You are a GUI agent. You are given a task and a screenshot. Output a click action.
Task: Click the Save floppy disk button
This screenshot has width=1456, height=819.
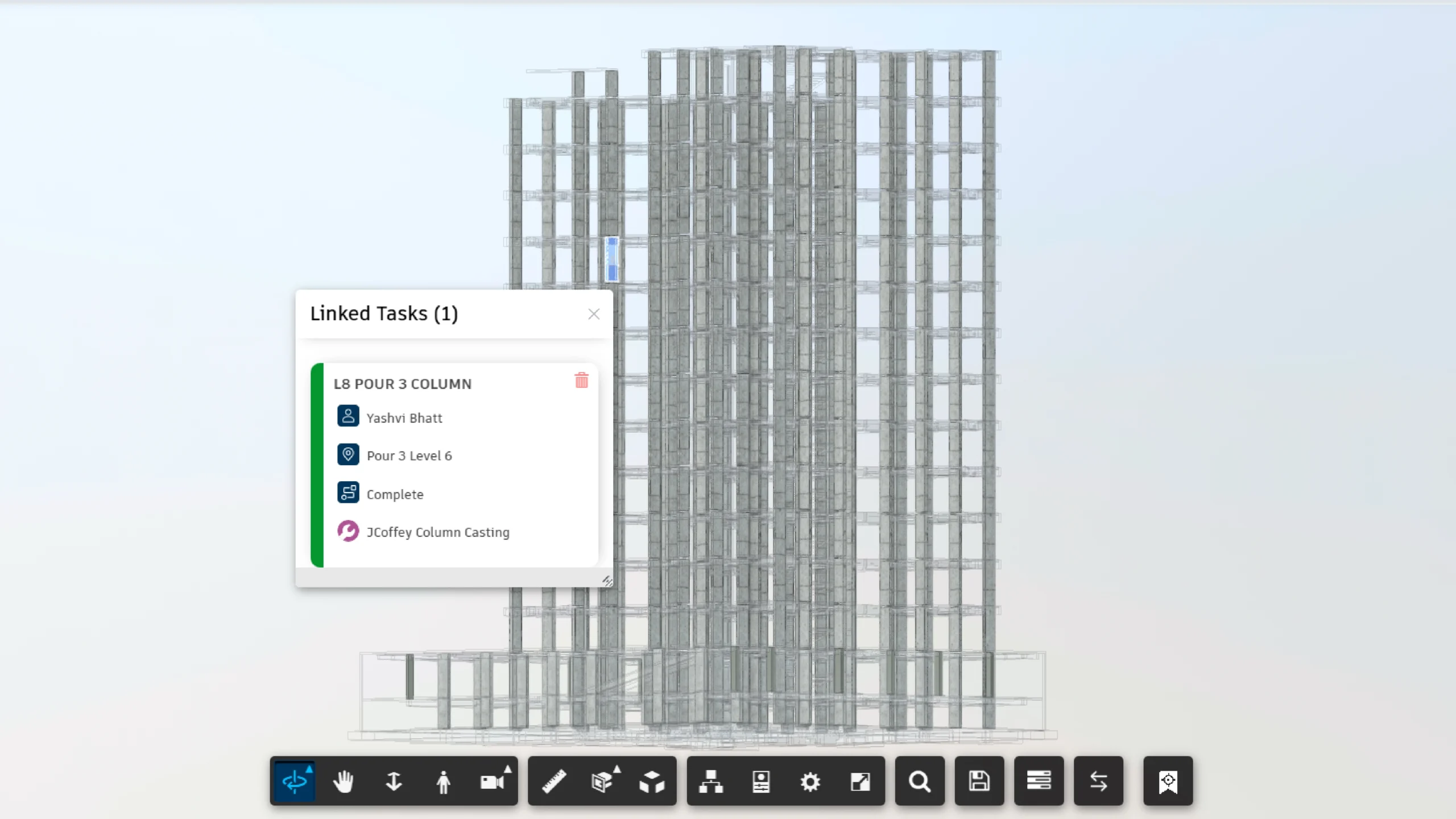pos(979,781)
